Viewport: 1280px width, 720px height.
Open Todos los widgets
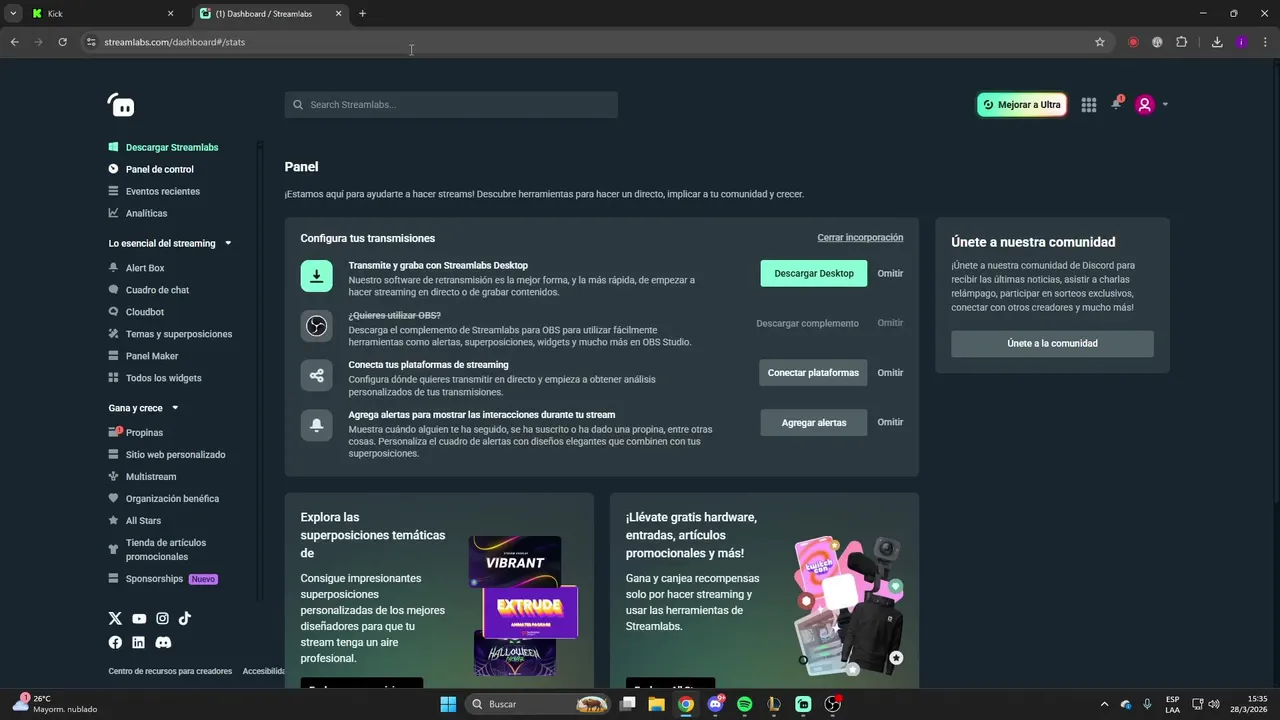(155, 378)
